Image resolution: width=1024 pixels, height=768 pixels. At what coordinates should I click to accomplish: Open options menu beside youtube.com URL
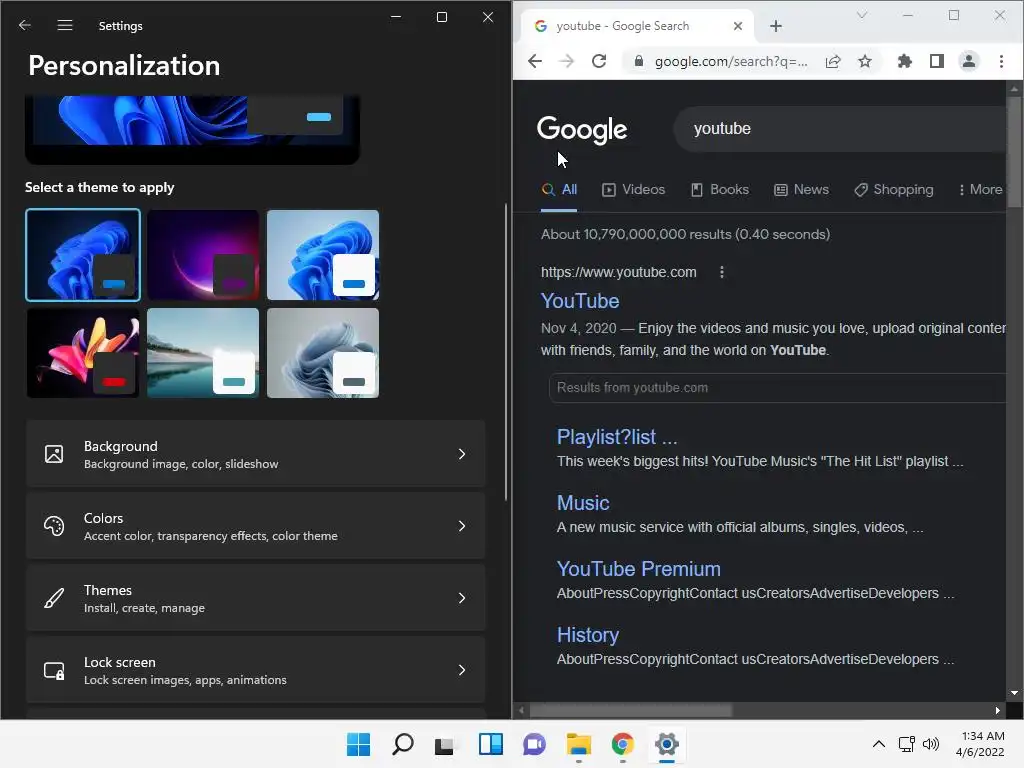point(722,272)
